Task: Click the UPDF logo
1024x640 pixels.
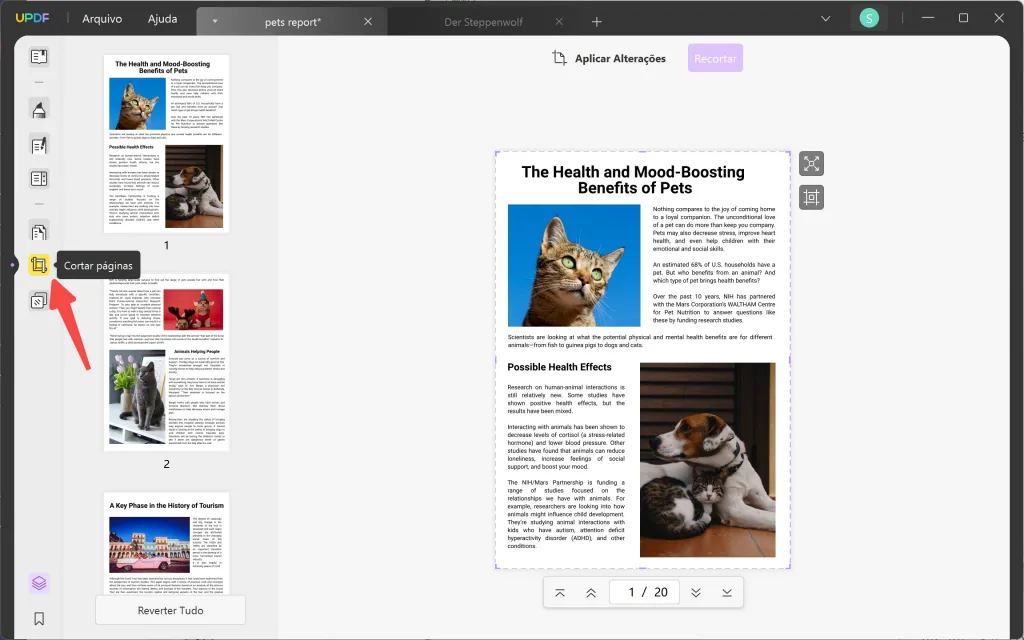Action: [33, 17]
